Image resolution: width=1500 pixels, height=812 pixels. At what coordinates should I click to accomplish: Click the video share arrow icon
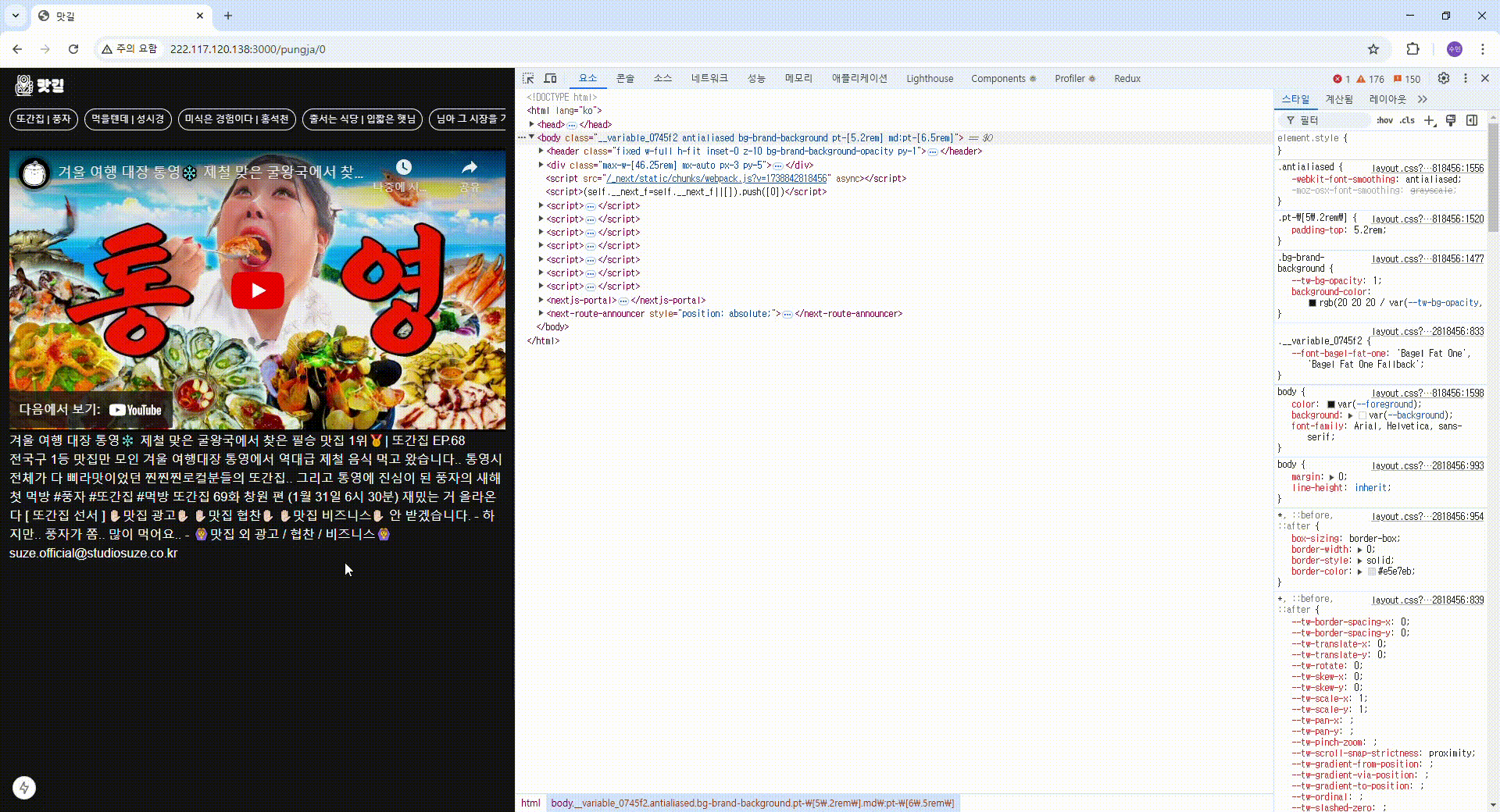coord(469,167)
